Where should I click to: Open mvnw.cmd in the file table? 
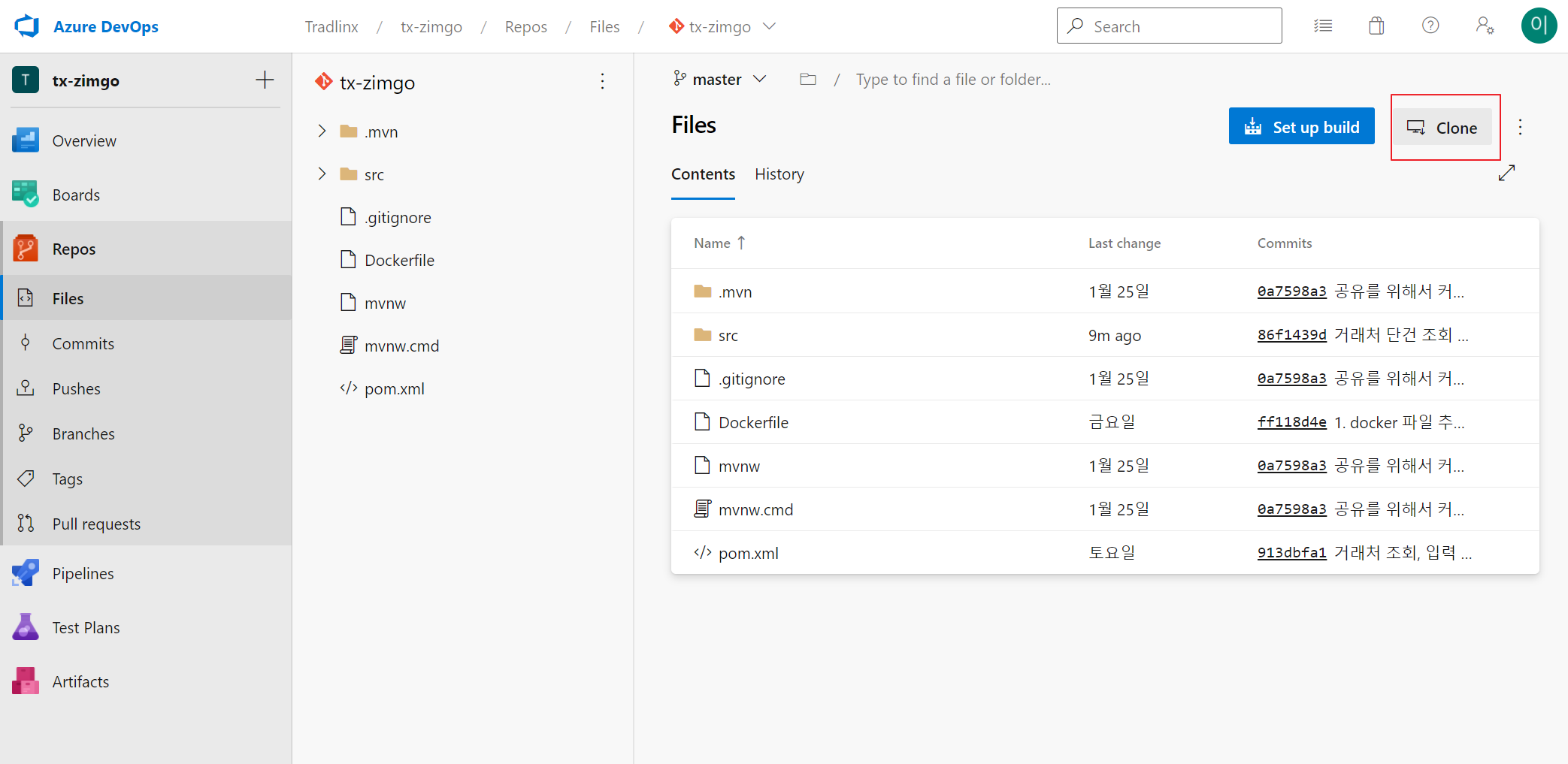click(755, 509)
